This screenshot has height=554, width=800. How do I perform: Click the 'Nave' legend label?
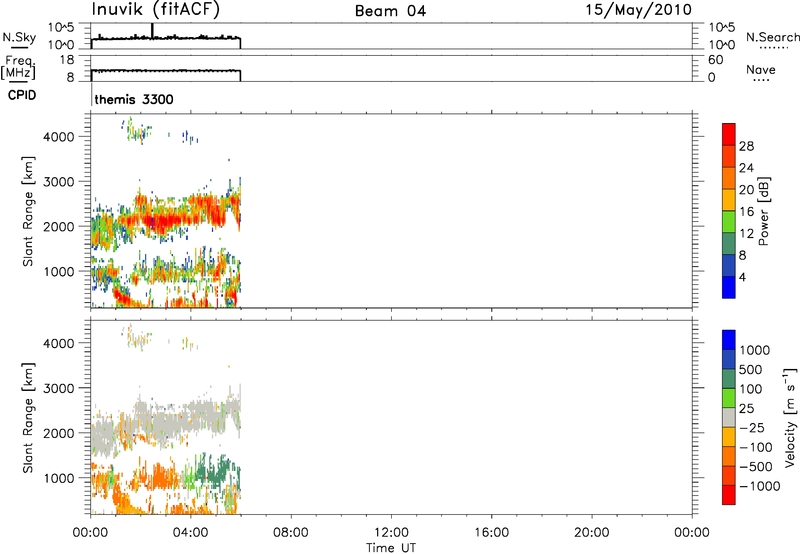[761, 69]
